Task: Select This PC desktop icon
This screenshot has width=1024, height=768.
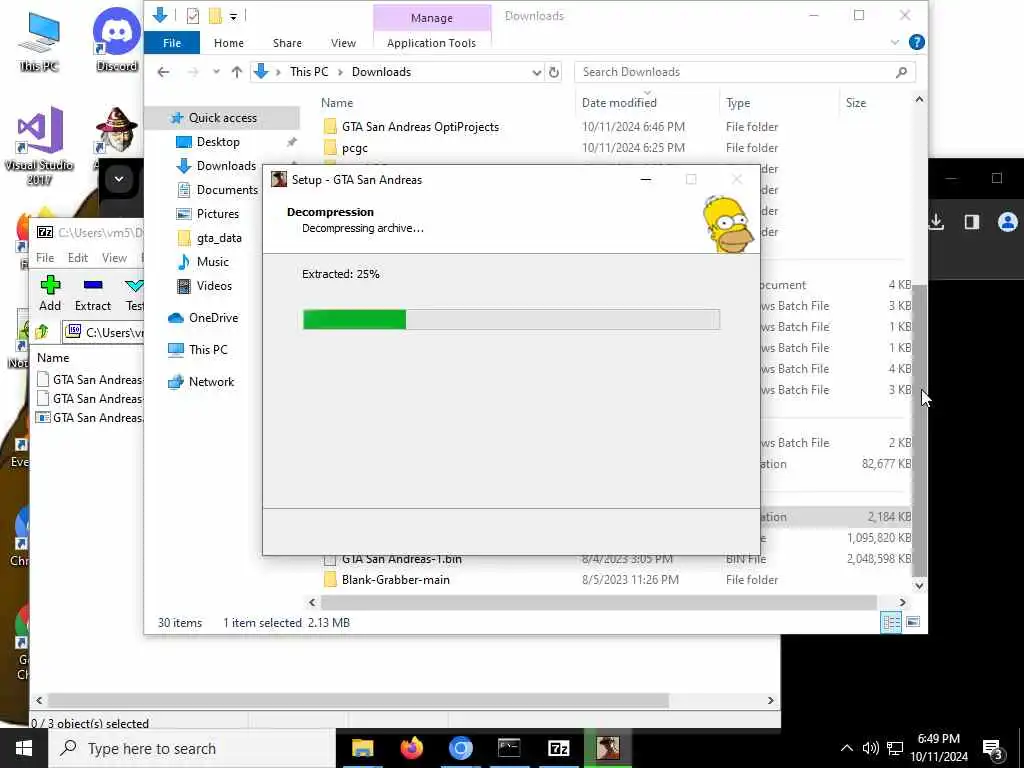Action: click(39, 40)
